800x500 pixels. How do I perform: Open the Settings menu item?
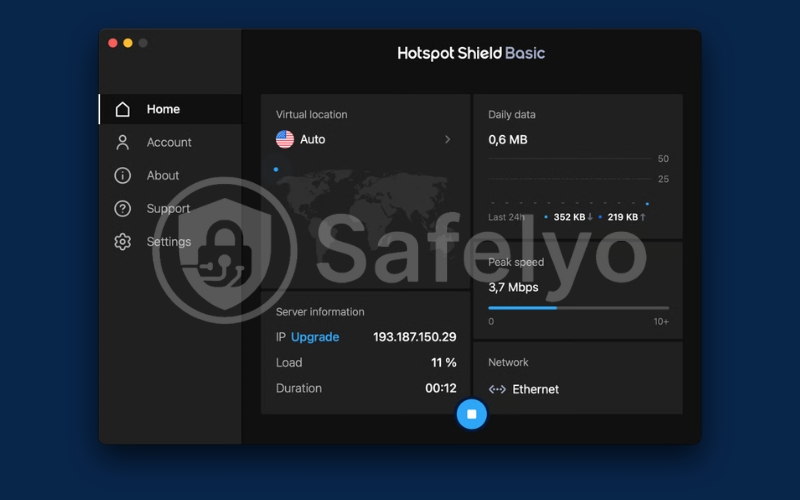pyautogui.click(x=170, y=242)
